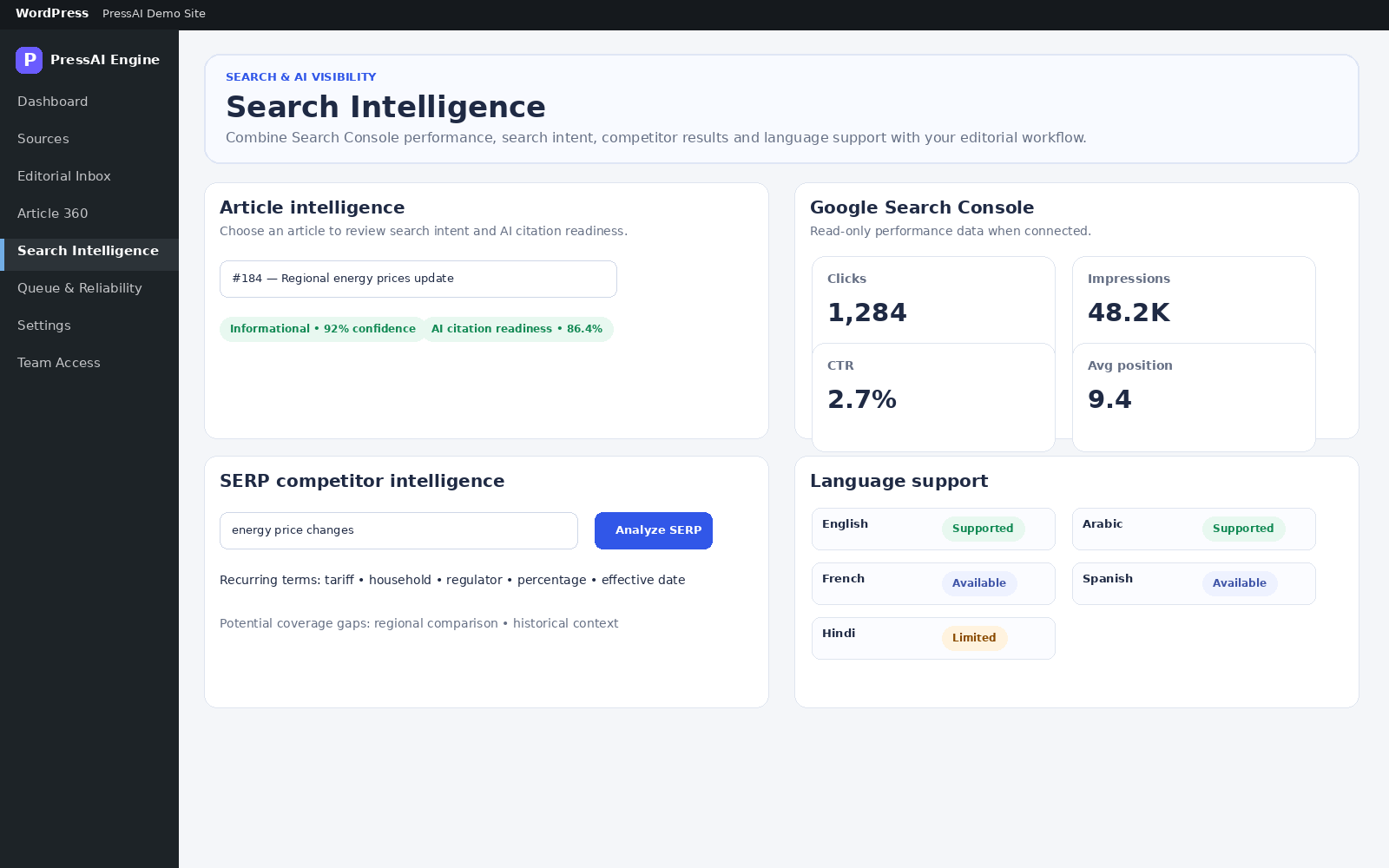Click the Google Search Console heading

[x=922, y=207]
